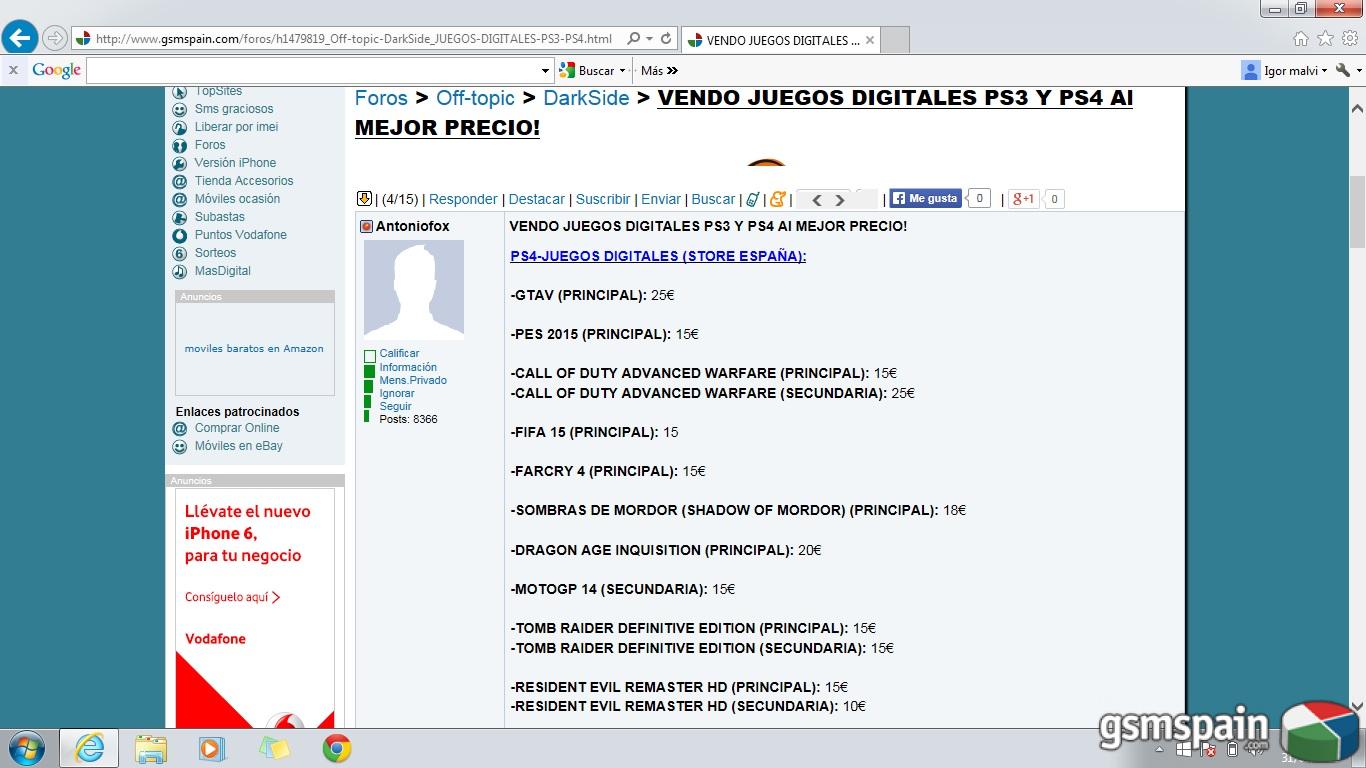Click the smiley icon beside Sms graciosos
This screenshot has height=768, width=1366.
tap(179, 109)
